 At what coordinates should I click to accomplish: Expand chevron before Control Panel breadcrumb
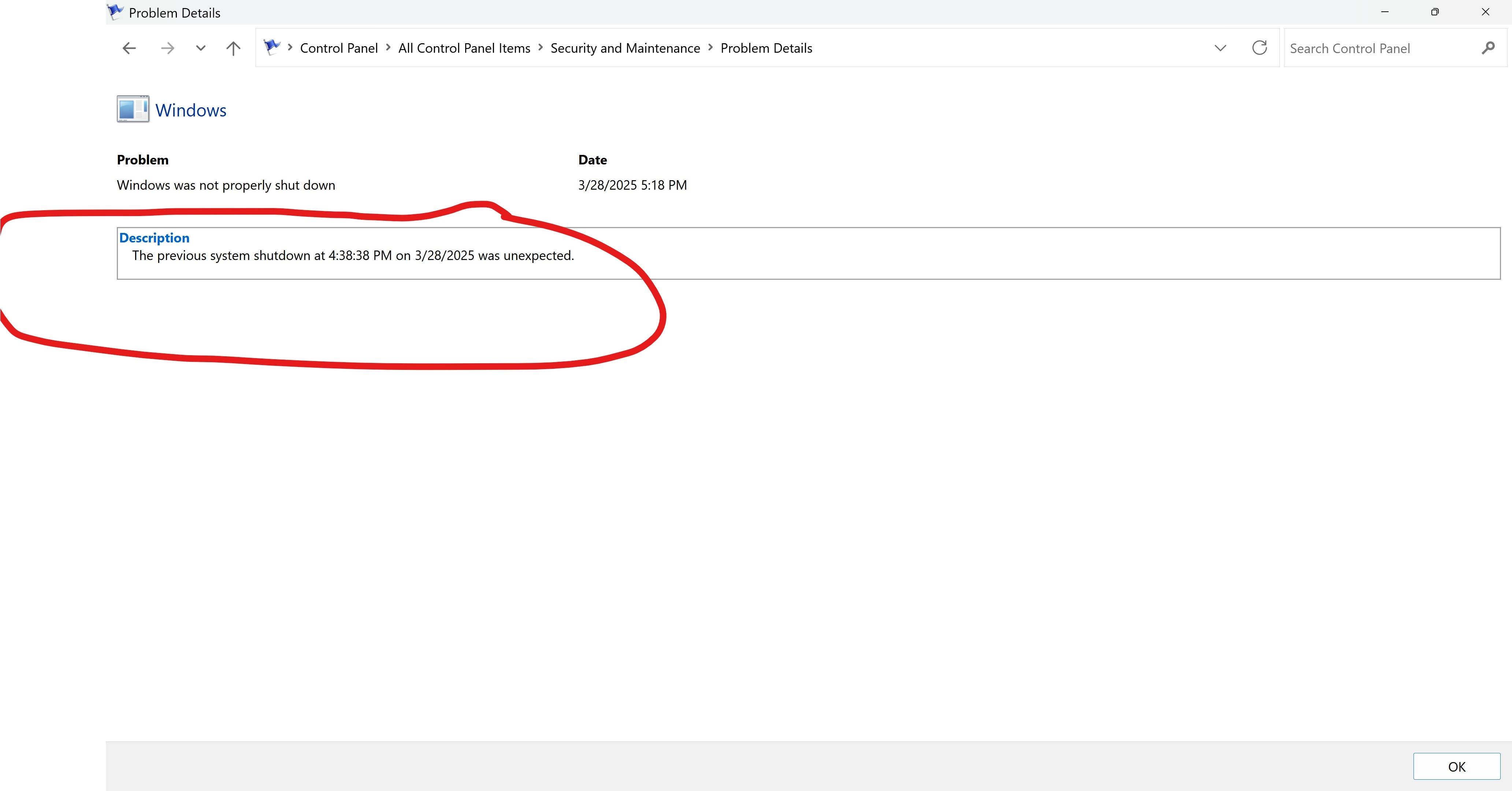pos(290,47)
